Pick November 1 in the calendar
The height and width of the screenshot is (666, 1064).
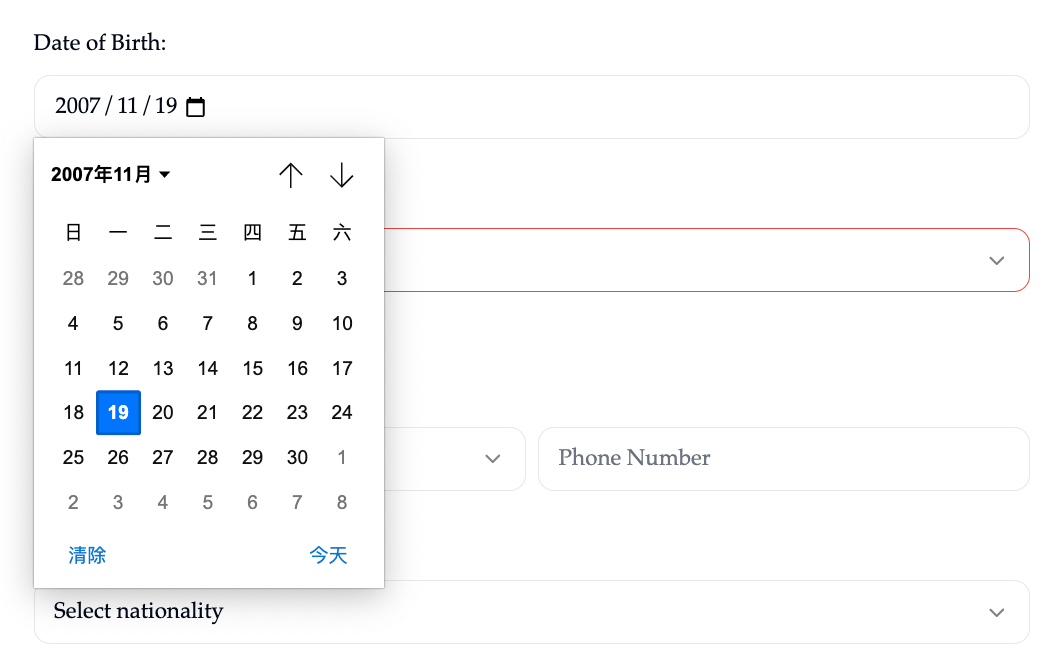point(252,278)
